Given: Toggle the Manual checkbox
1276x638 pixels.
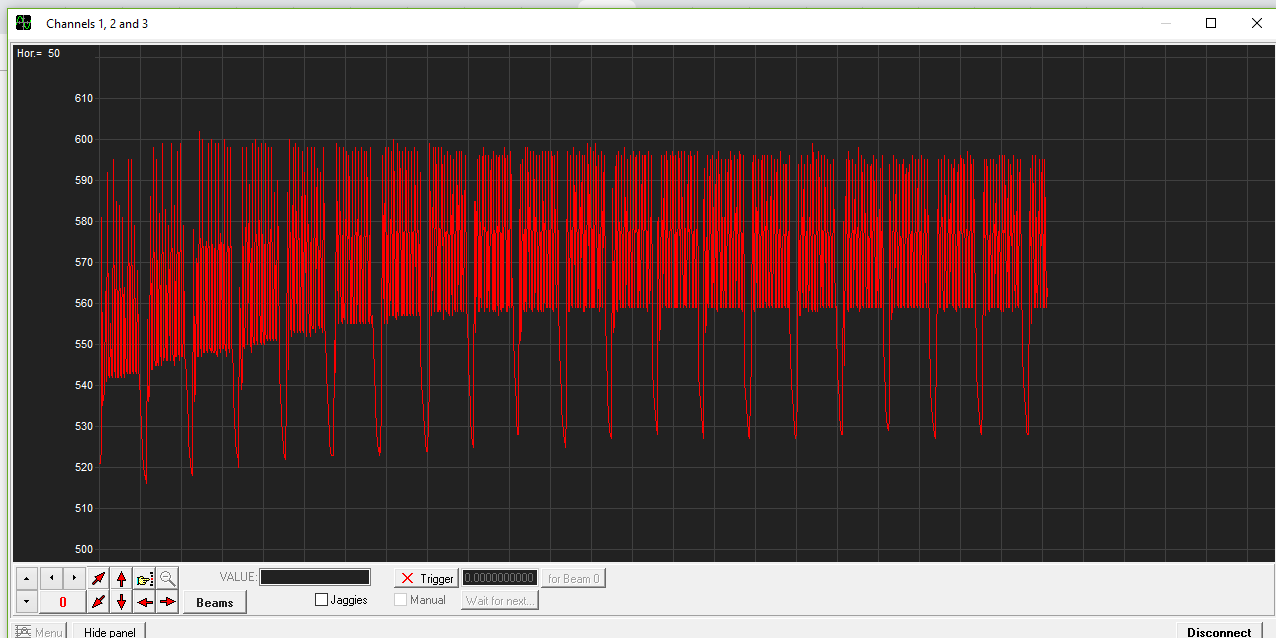Looking at the screenshot, I should click(401, 600).
